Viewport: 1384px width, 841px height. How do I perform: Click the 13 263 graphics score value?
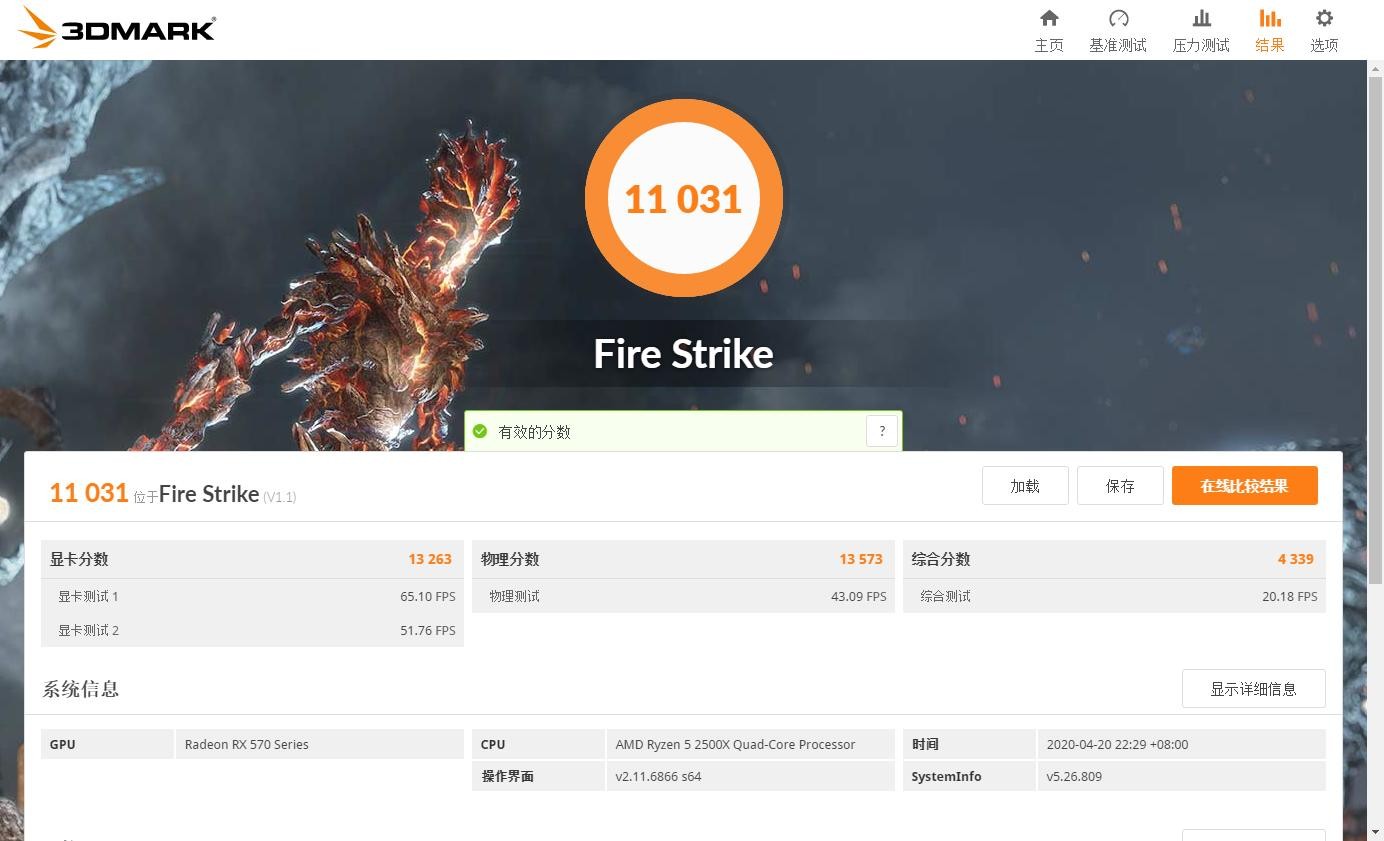pos(430,559)
